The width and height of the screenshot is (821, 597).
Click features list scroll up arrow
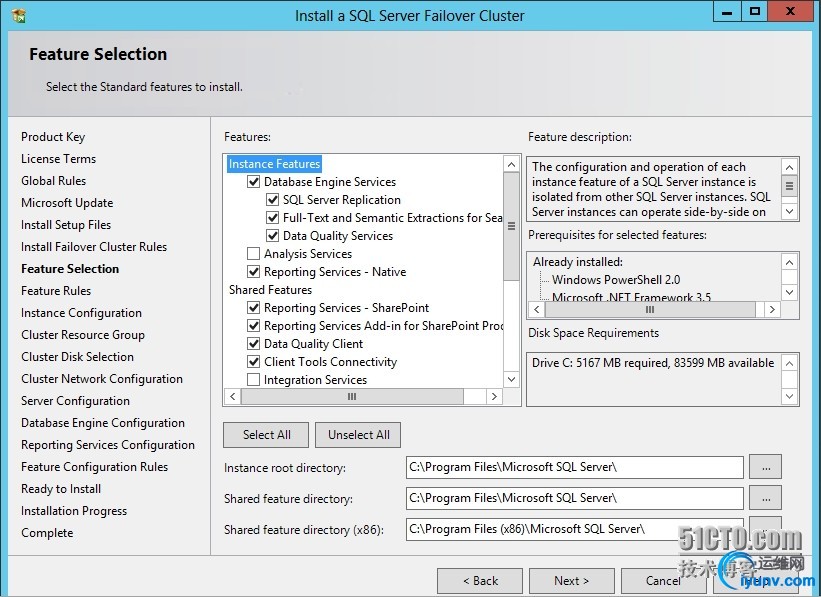coord(511,164)
